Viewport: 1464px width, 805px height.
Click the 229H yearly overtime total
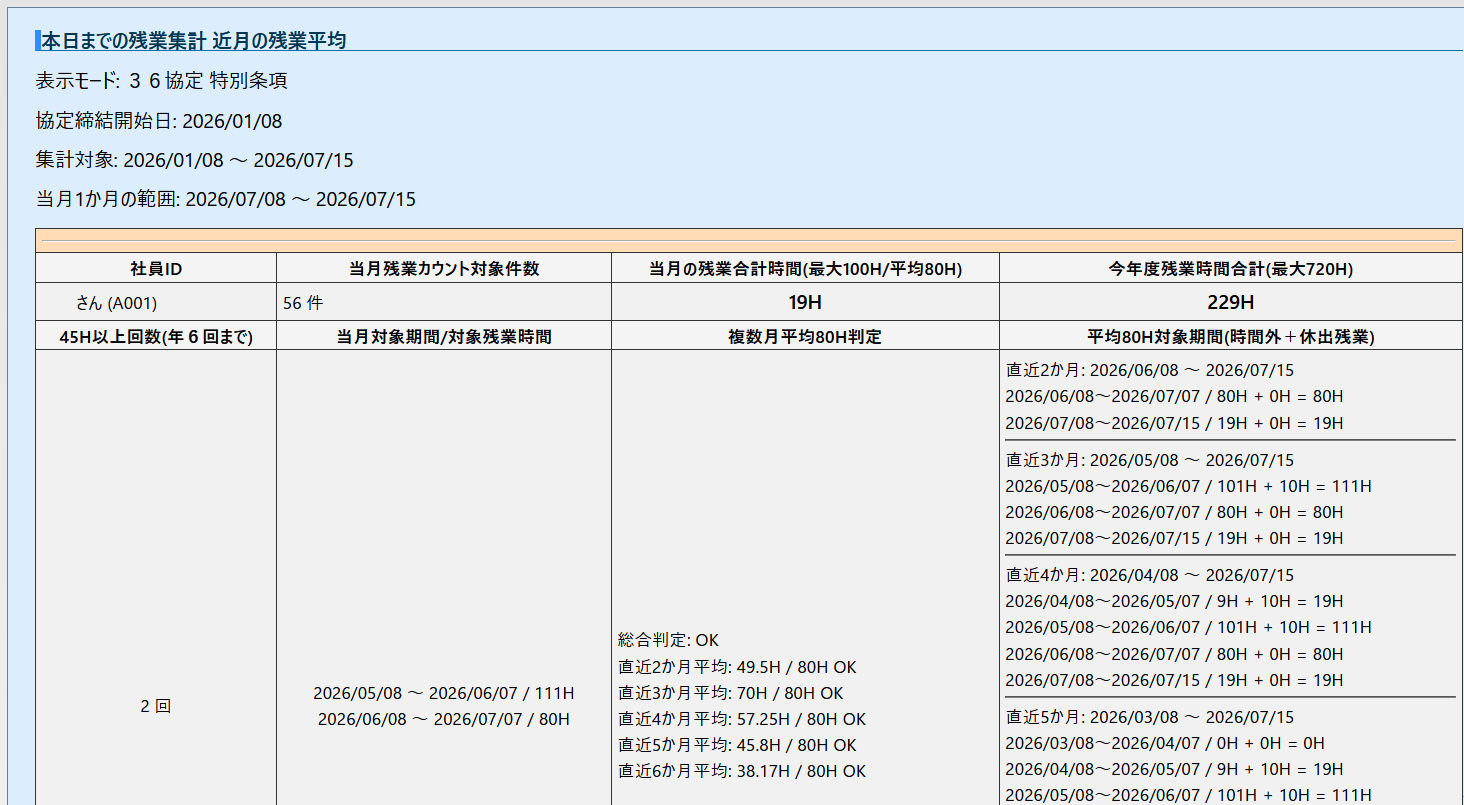[x=1230, y=302]
